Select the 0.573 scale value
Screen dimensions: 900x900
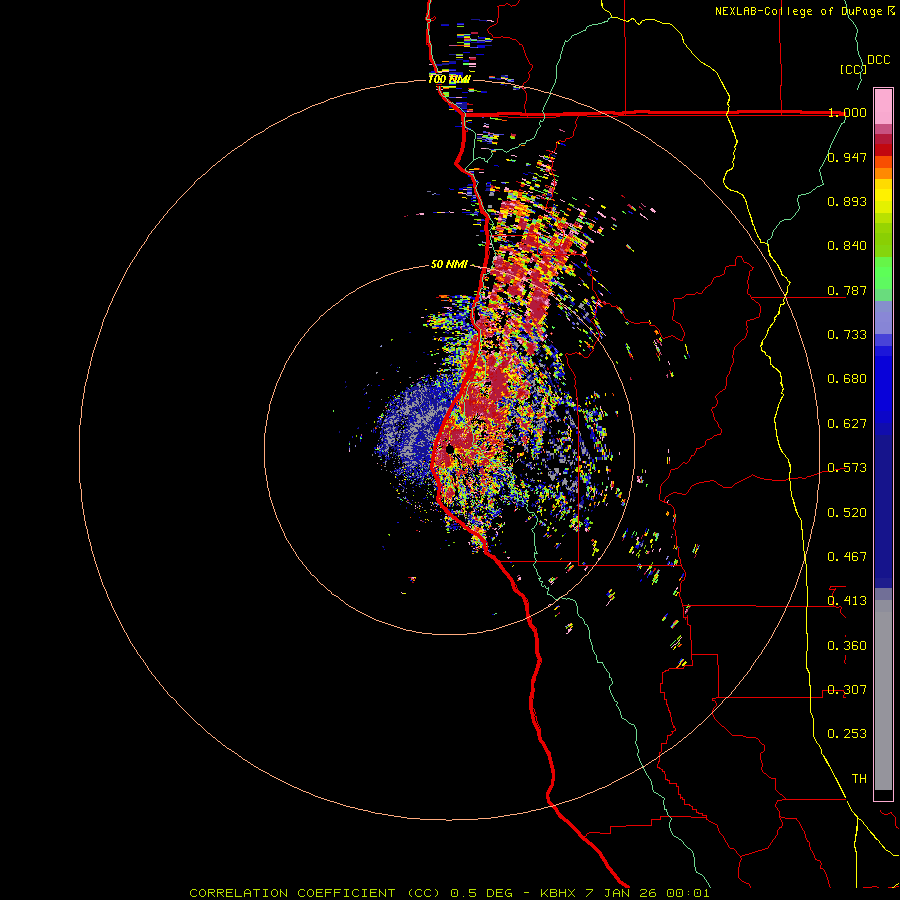point(847,468)
